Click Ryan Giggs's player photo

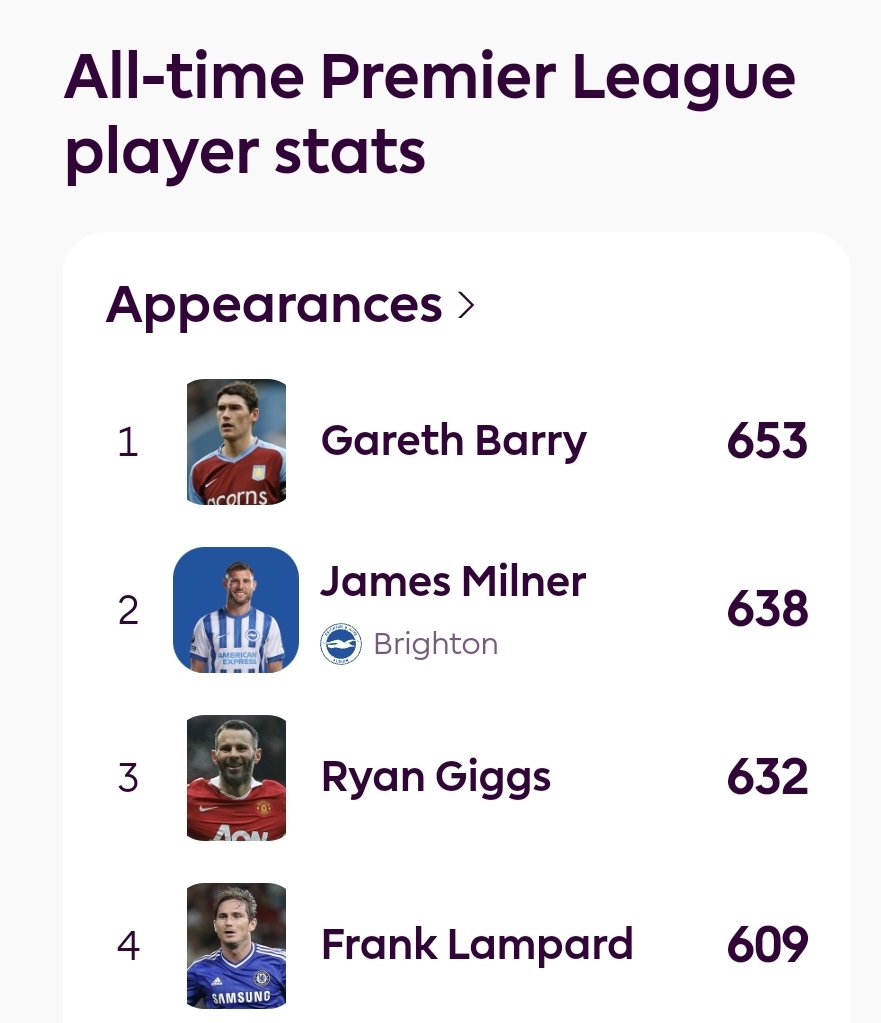pos(236,778)
